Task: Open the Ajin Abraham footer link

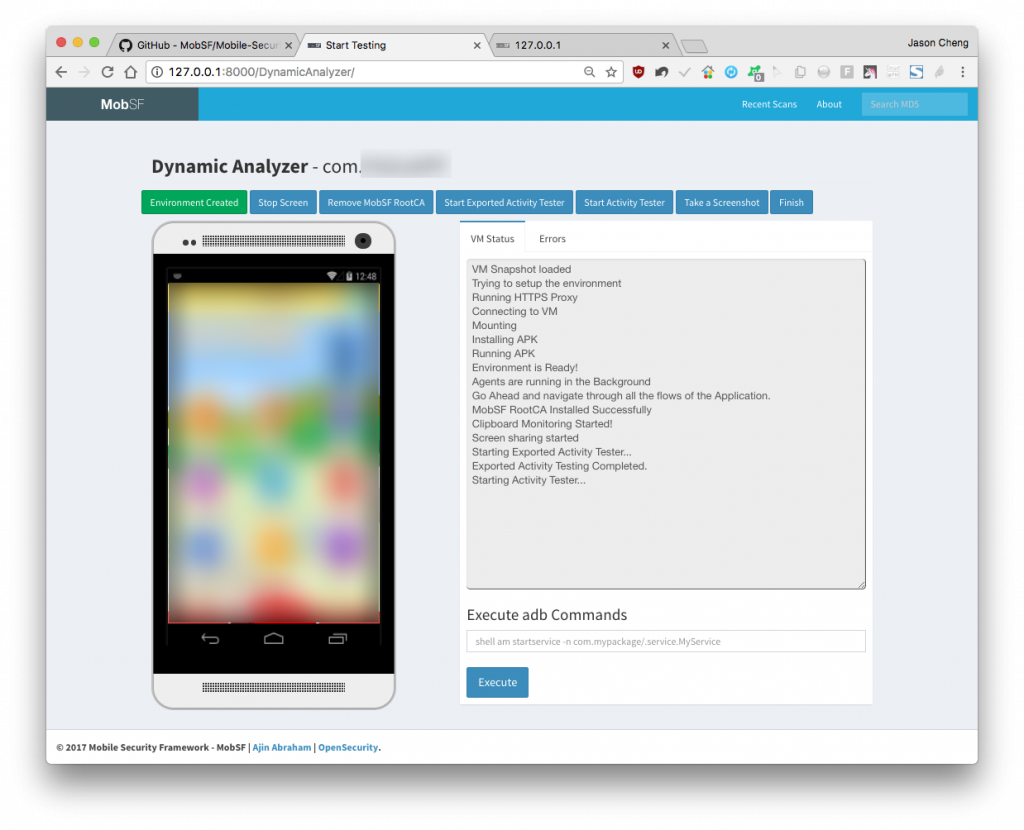Action: tap(281, 747)
